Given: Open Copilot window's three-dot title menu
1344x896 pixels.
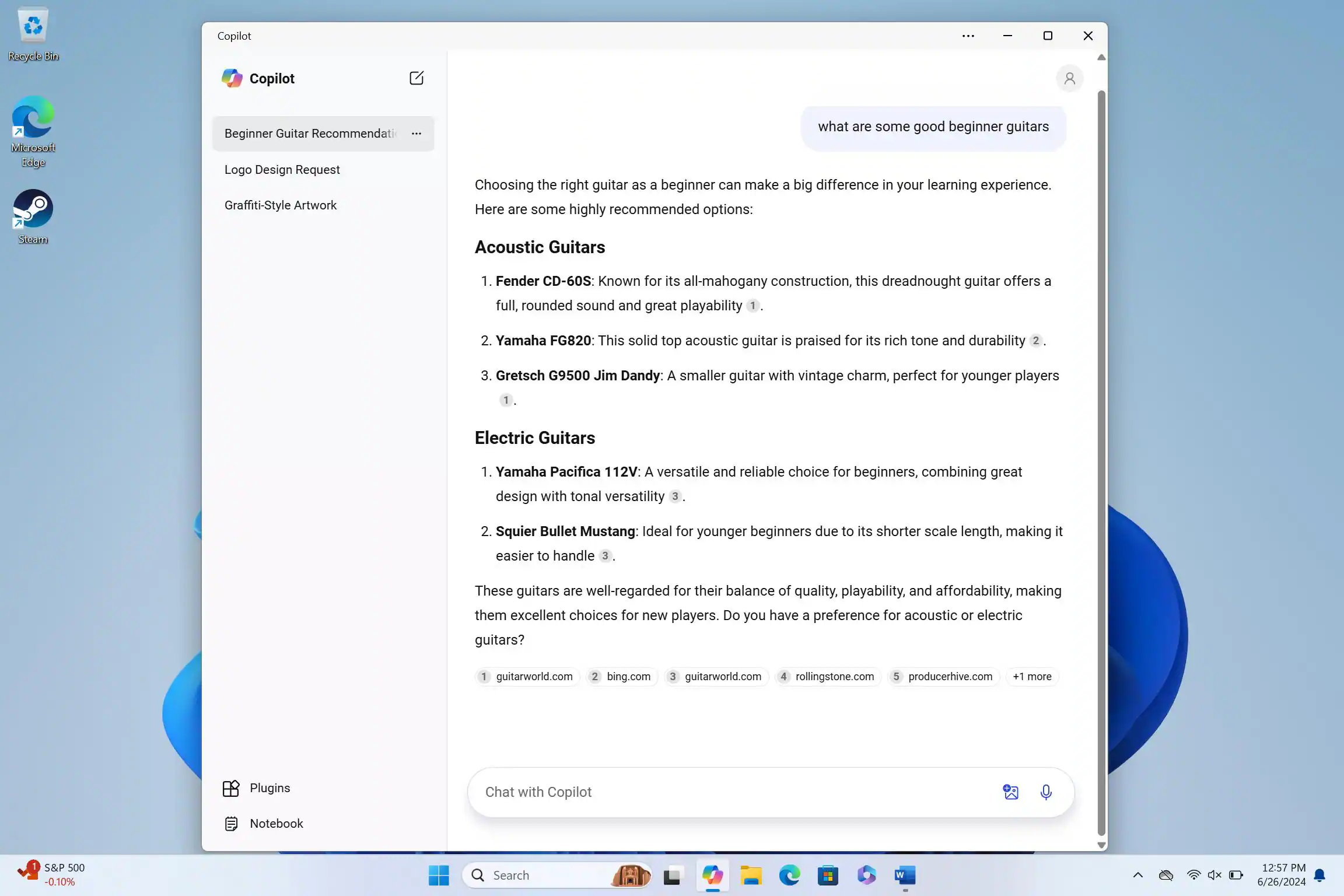Looking at the screenshot, I should (x=968, y=36).
